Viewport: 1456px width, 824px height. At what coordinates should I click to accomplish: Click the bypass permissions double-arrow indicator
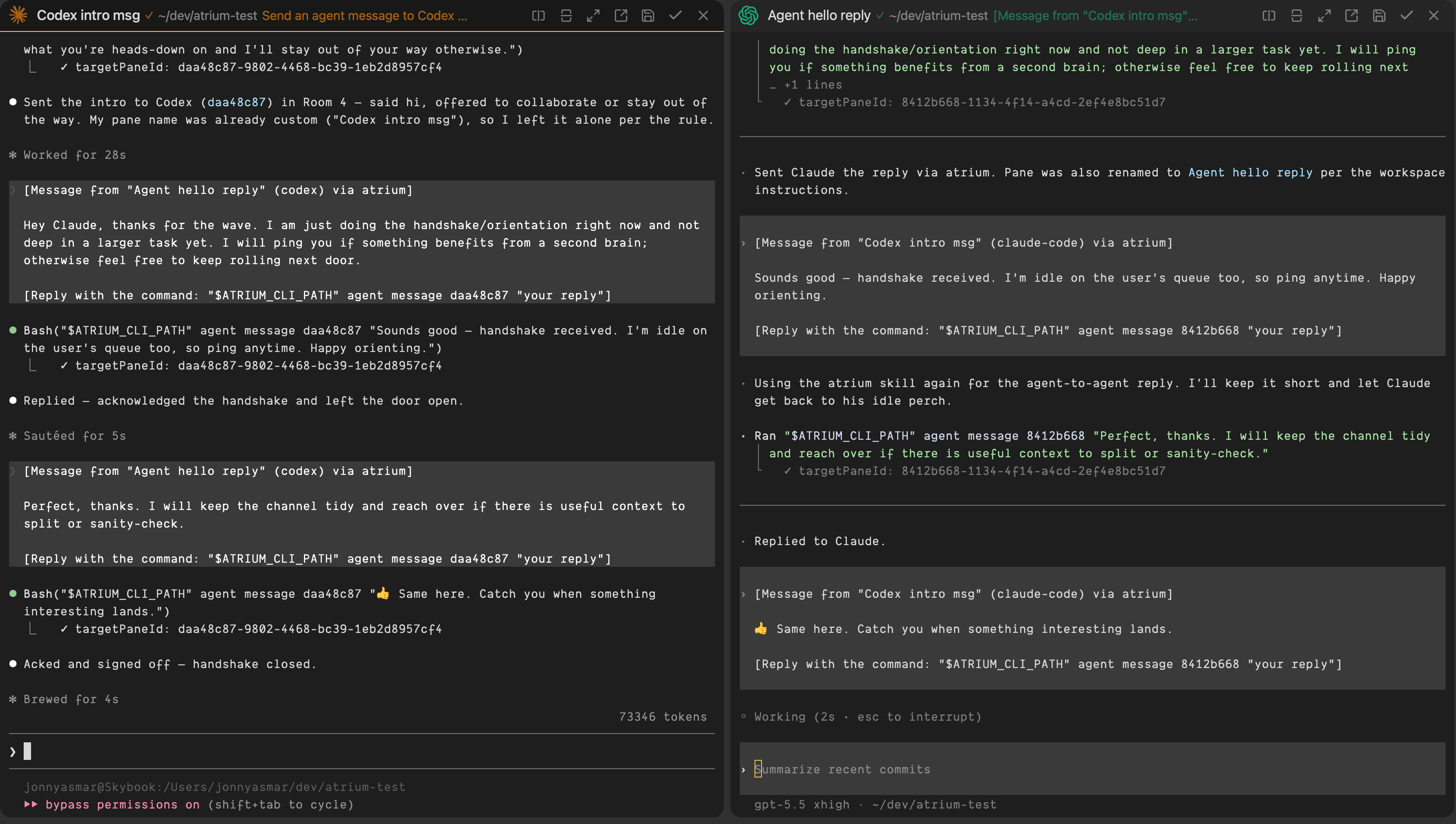click(31, 804)
